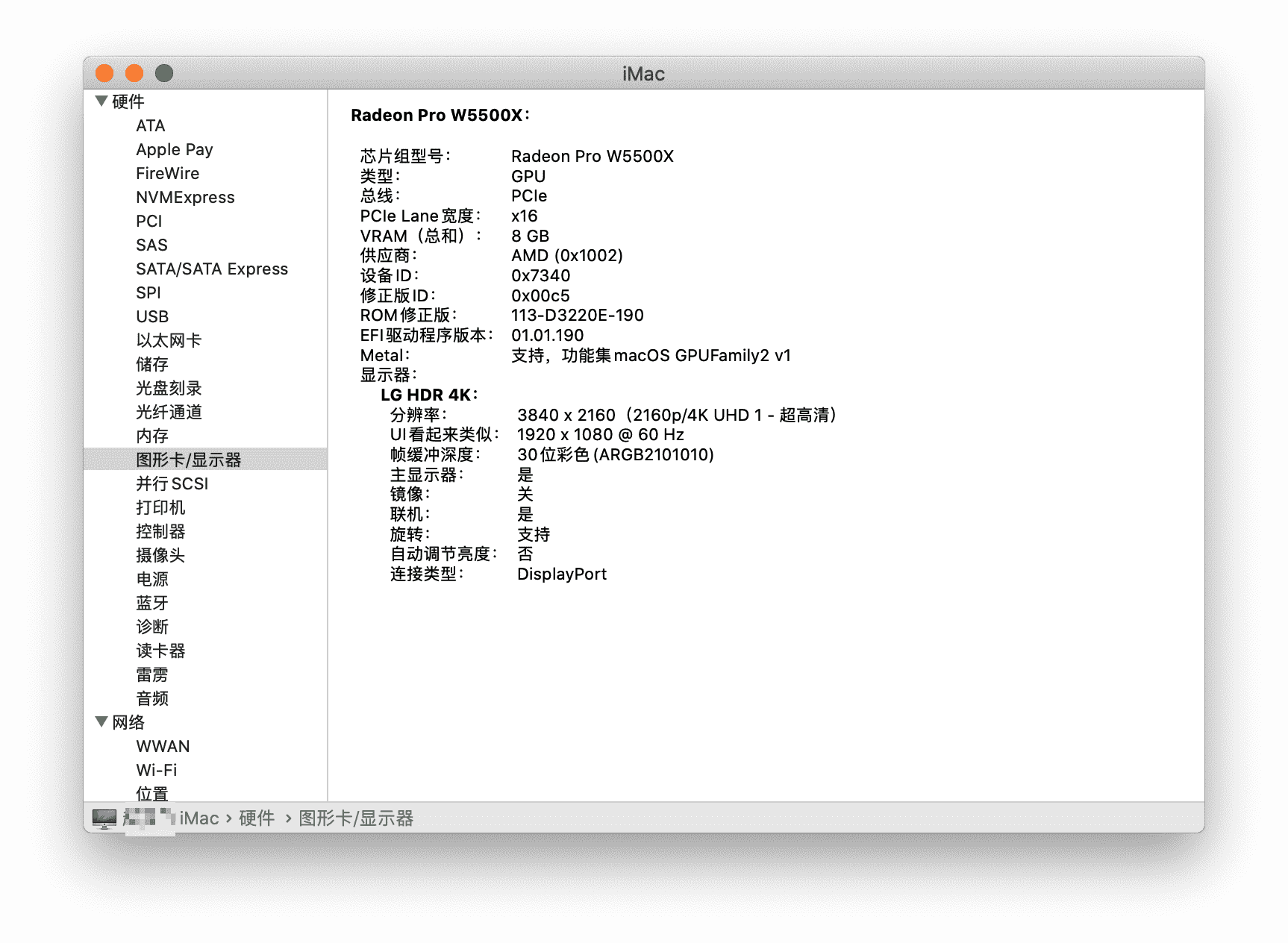This screenshot has height=943, width=1288.
Task: Open the 诊断 diagnostics entry
Action: (x=152, y=627)
